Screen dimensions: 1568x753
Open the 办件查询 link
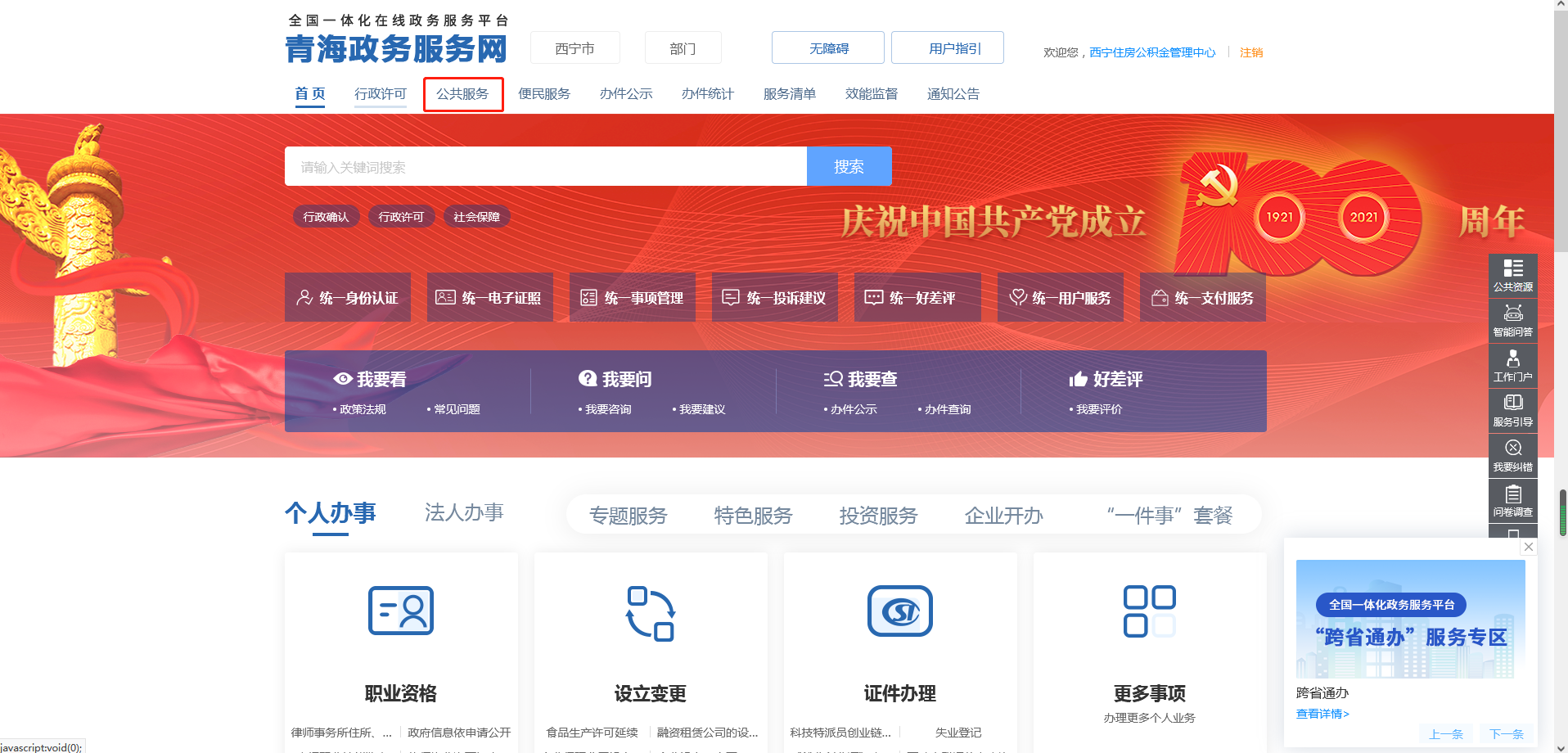point(948,409)
